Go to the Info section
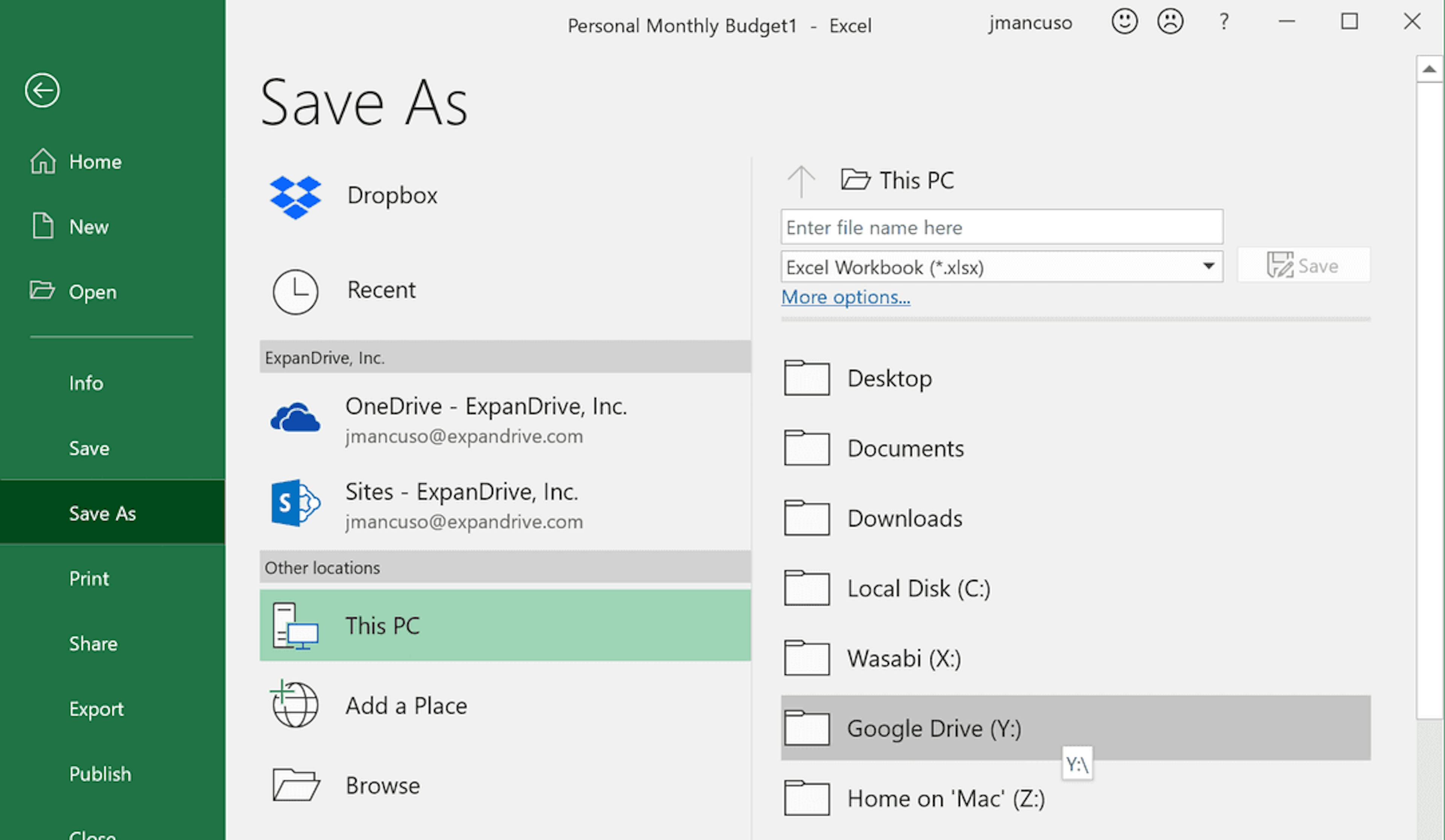The image size is (1445, 840). 86,383
